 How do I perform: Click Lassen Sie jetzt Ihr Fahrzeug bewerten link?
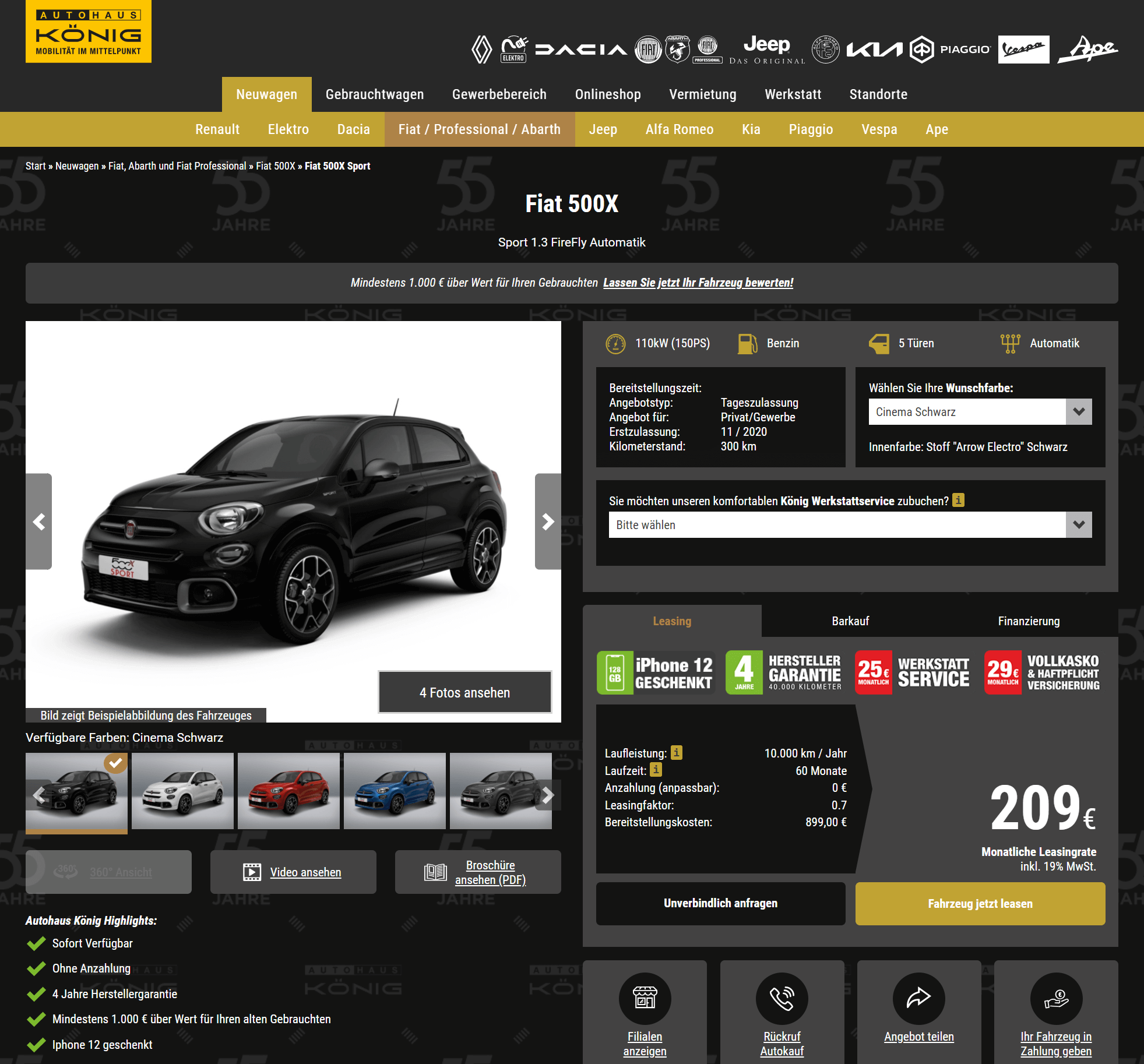(698, 283)
